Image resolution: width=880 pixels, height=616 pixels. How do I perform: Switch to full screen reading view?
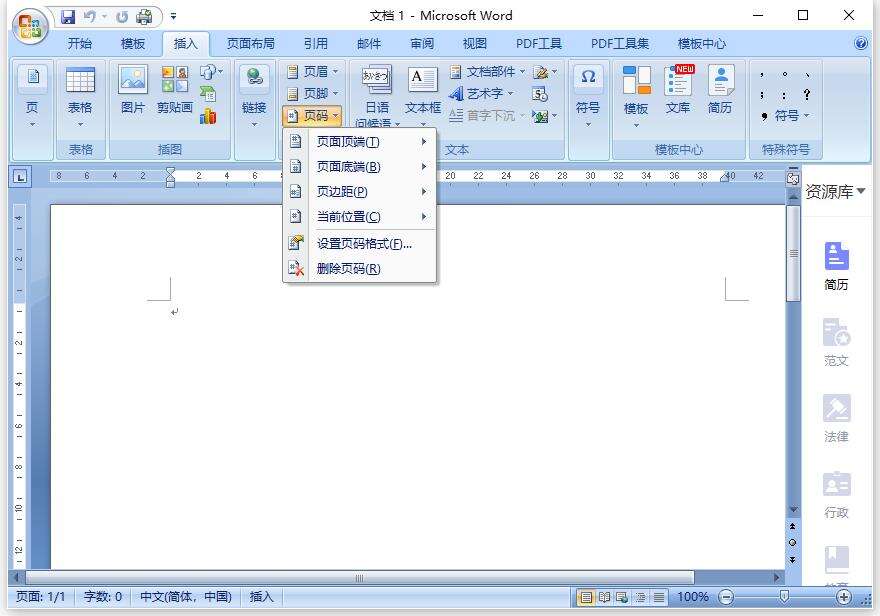tap(604, 597)
